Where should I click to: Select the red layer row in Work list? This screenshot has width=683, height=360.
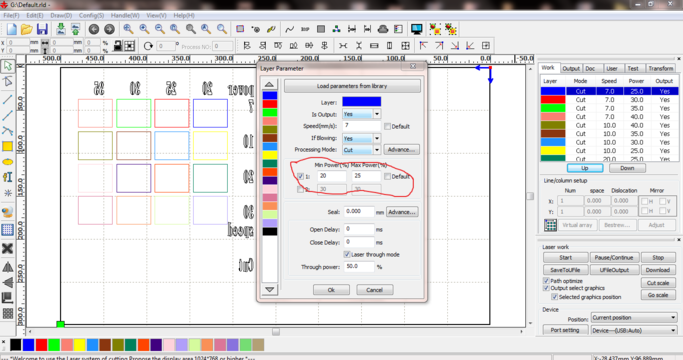[609, 100]
